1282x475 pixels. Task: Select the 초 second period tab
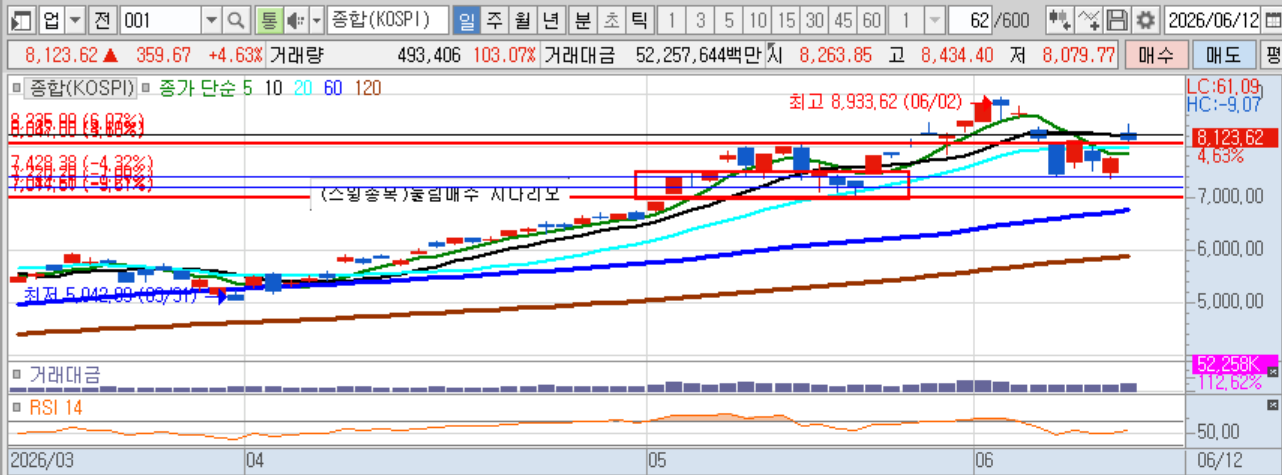coord(610,20)
